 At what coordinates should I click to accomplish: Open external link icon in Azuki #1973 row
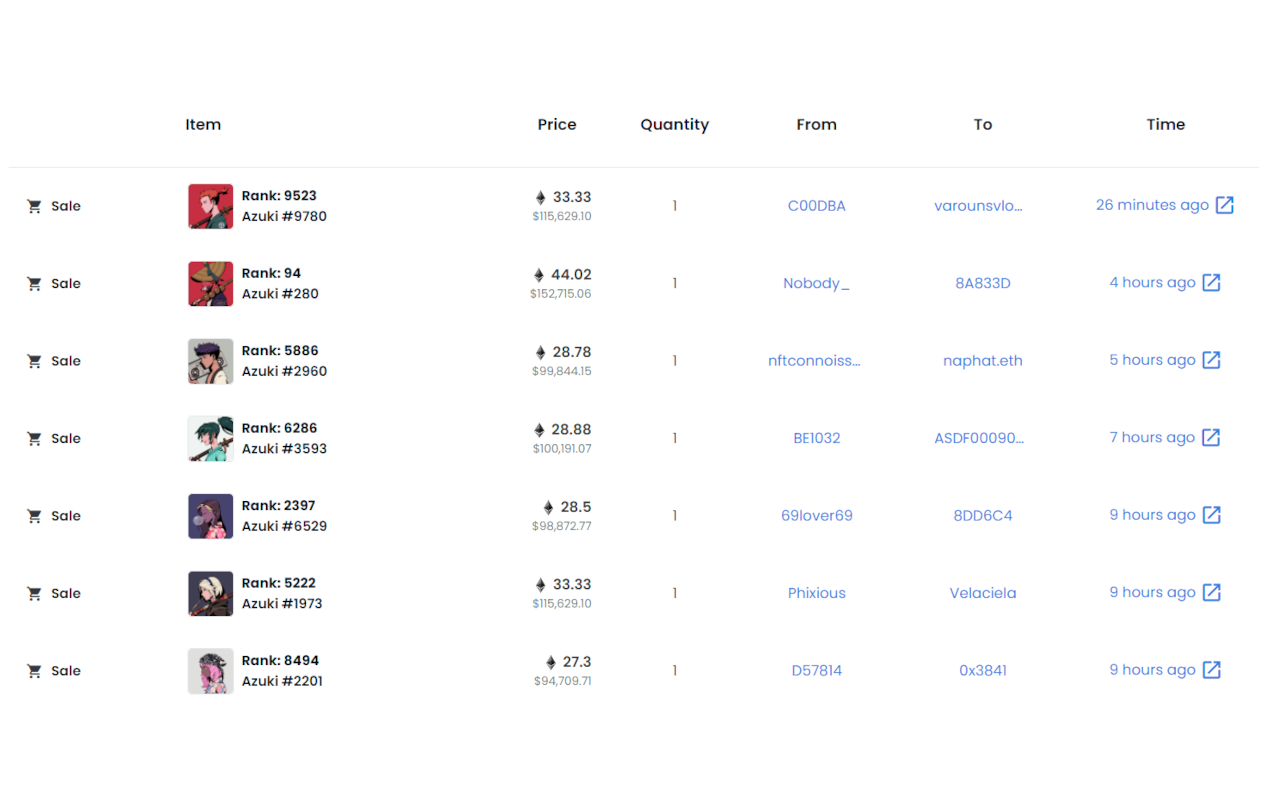(x=1211, y=593)
